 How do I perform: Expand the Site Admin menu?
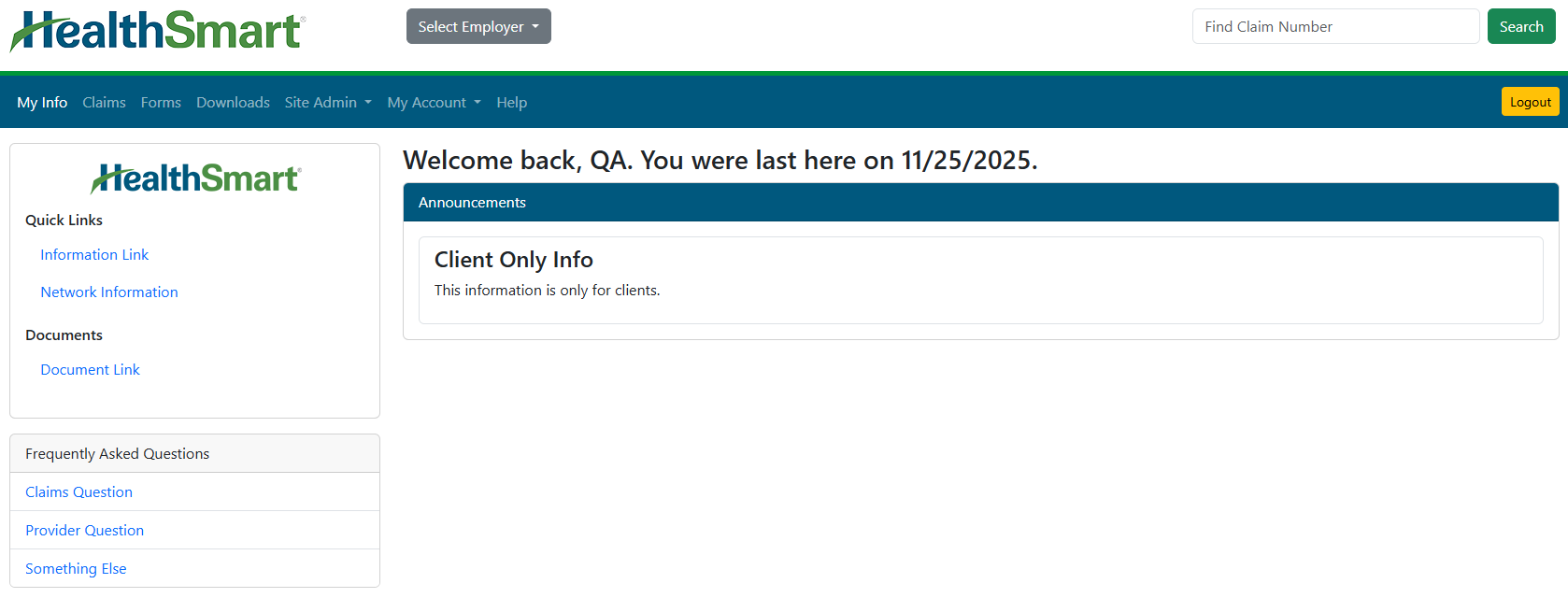point(328,103)
